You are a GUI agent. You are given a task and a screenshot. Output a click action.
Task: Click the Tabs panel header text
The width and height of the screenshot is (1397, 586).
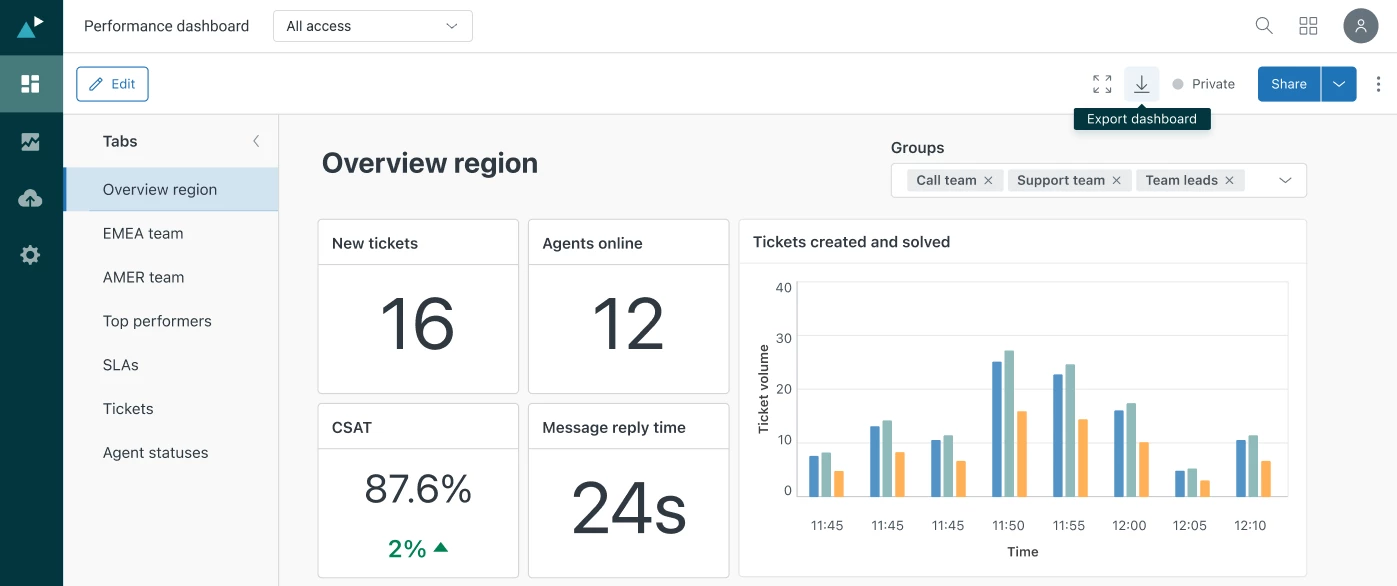tap(120, 141)
